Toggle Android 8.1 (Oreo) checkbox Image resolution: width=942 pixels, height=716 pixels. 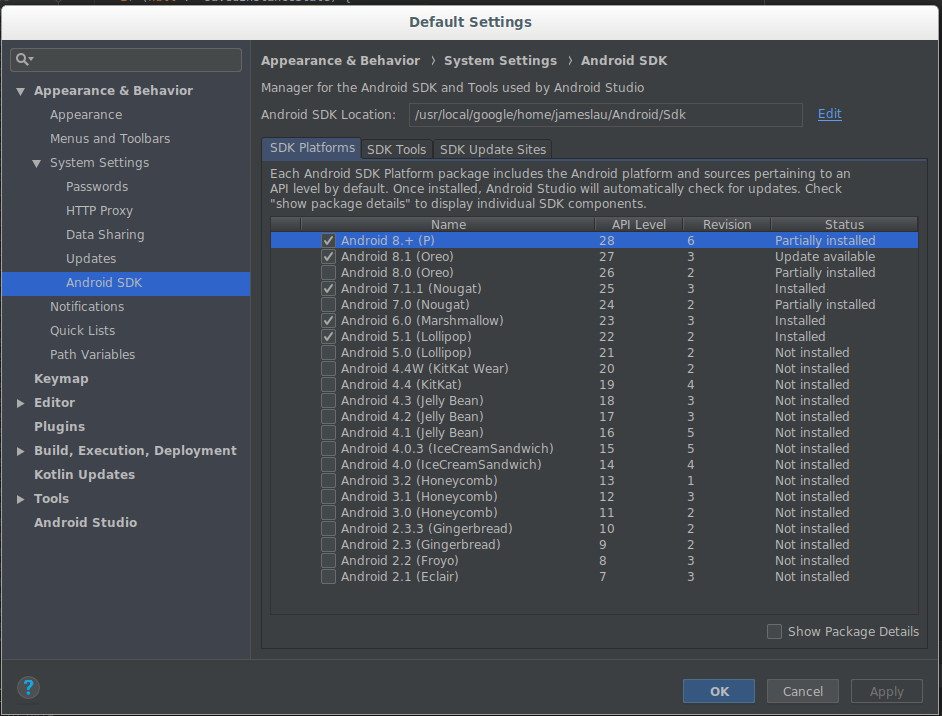click(x=328, y=257)
